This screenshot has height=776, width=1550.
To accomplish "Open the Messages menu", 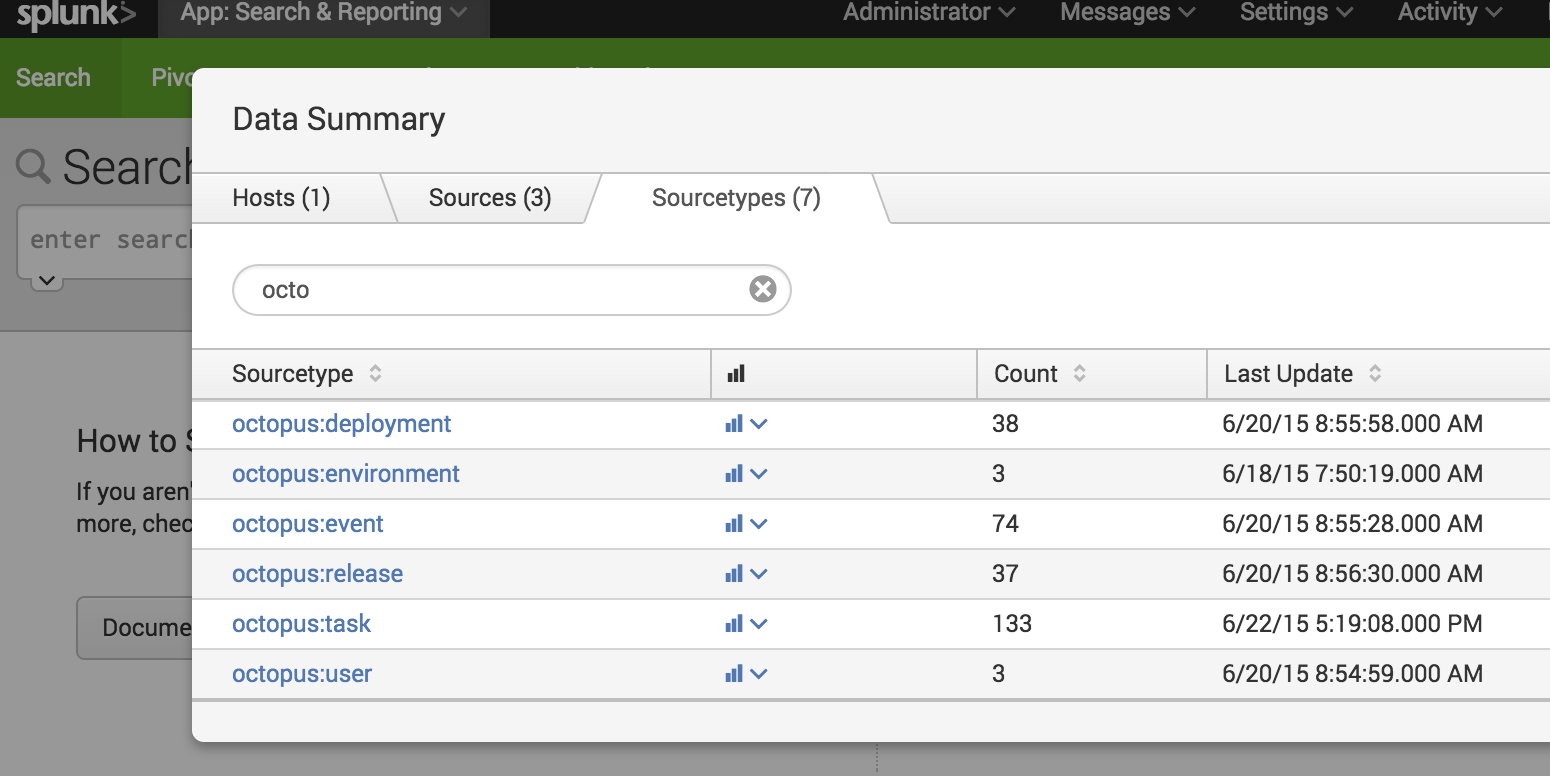I will tap(1125, 13).
